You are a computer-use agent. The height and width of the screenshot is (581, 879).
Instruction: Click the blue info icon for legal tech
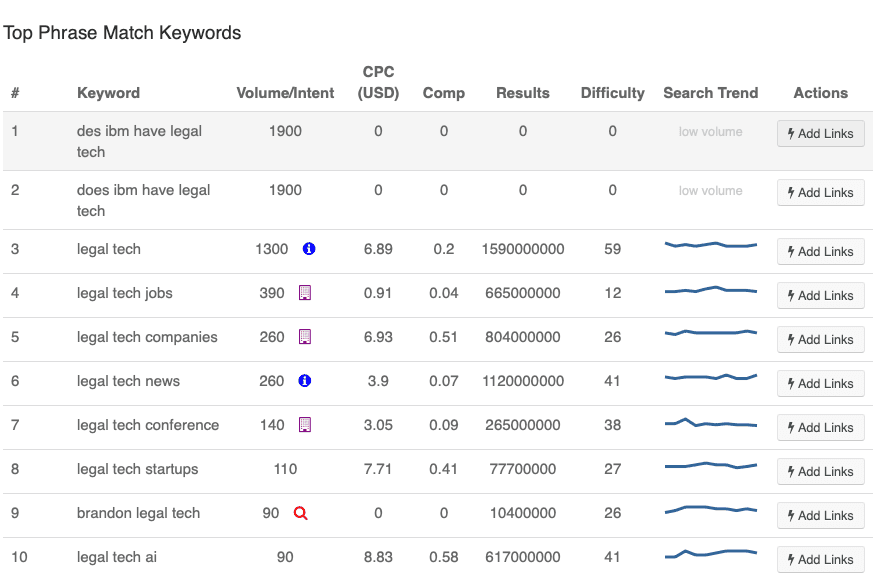click(308, 249)
